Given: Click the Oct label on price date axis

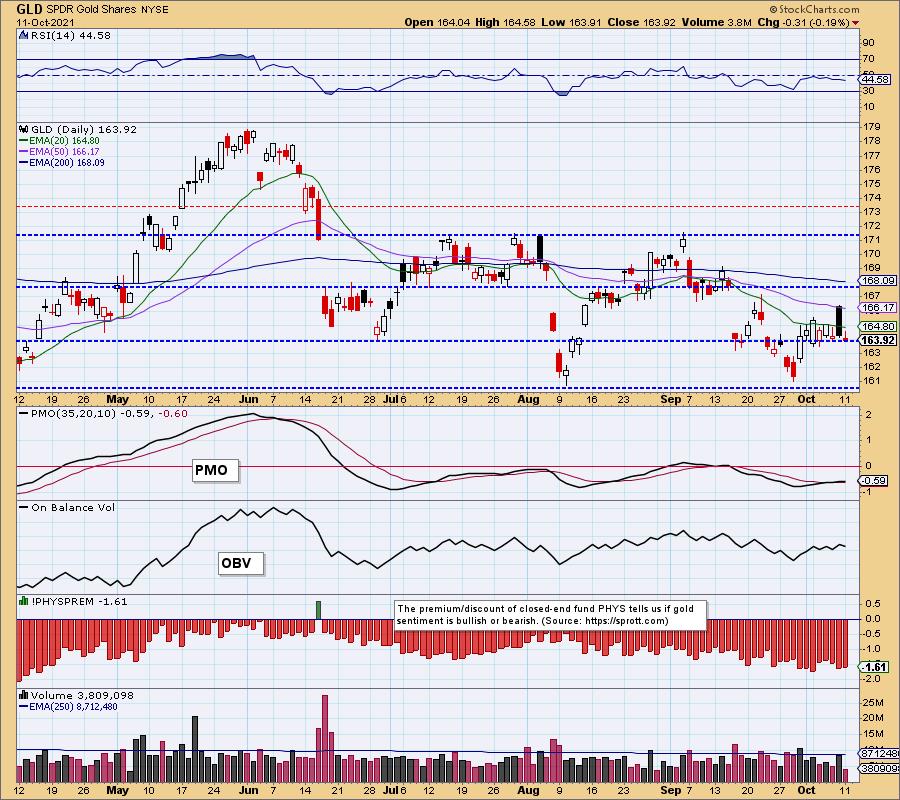Looking at the screenshot, I should 806,399.
